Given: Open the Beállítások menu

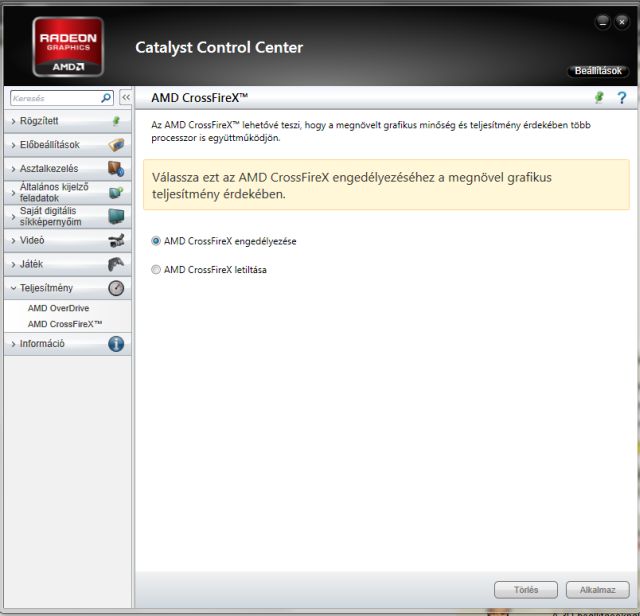Looking at the screenshot, I should pyautogui.click(x=598, y=71).
